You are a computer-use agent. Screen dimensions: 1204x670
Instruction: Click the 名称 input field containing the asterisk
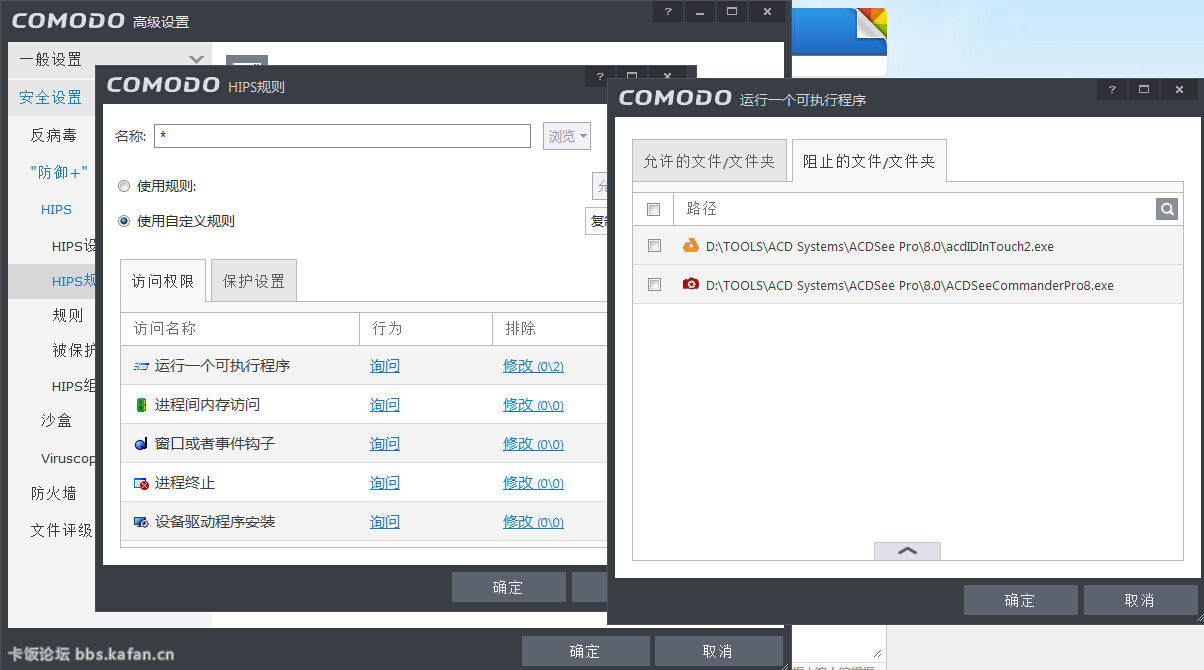(x=342, y=135)
